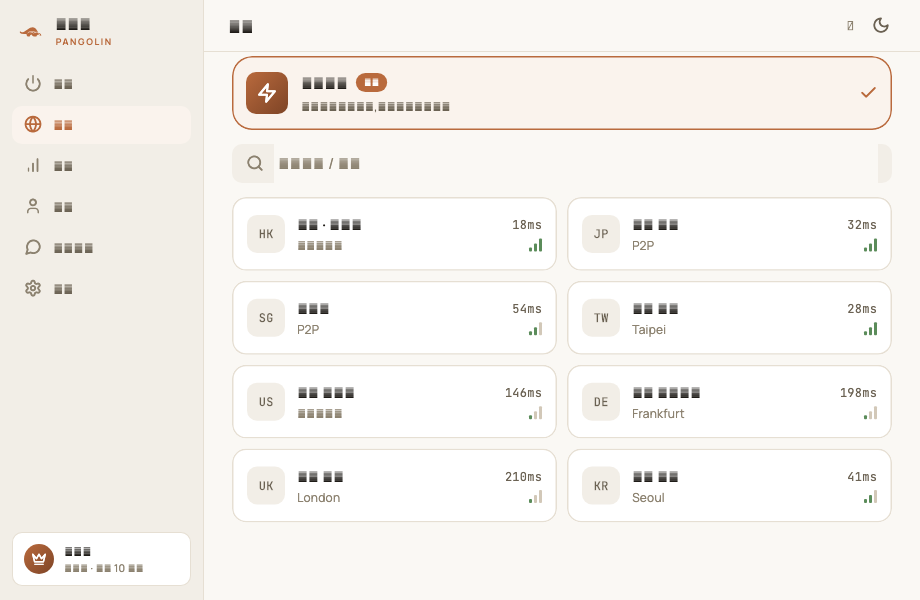Choose the SG P2P node at 54ms
Screen dimensions: 920x600
394,318
